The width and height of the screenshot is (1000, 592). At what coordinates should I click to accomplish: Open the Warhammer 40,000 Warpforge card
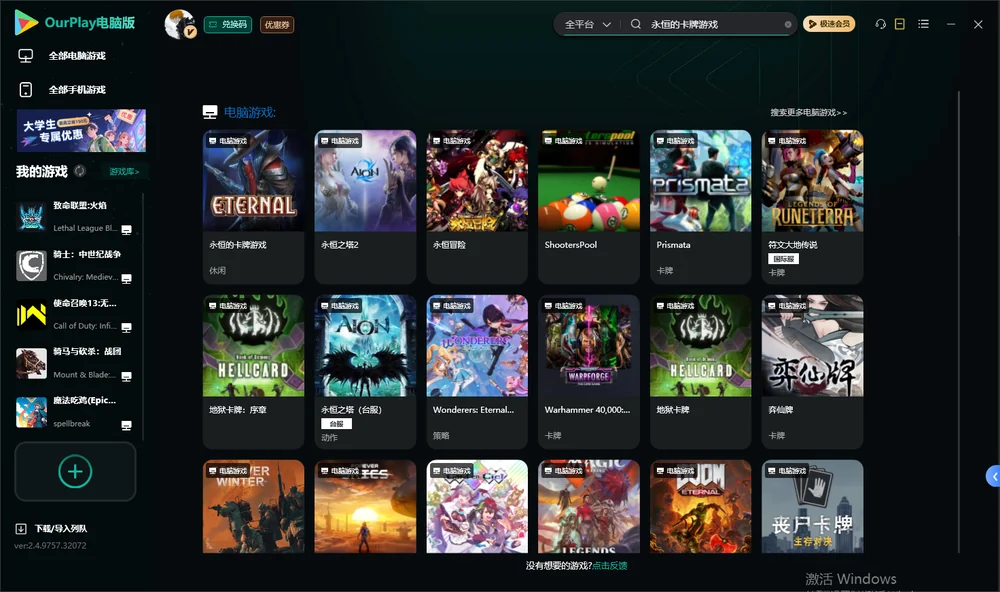[589, 372]
